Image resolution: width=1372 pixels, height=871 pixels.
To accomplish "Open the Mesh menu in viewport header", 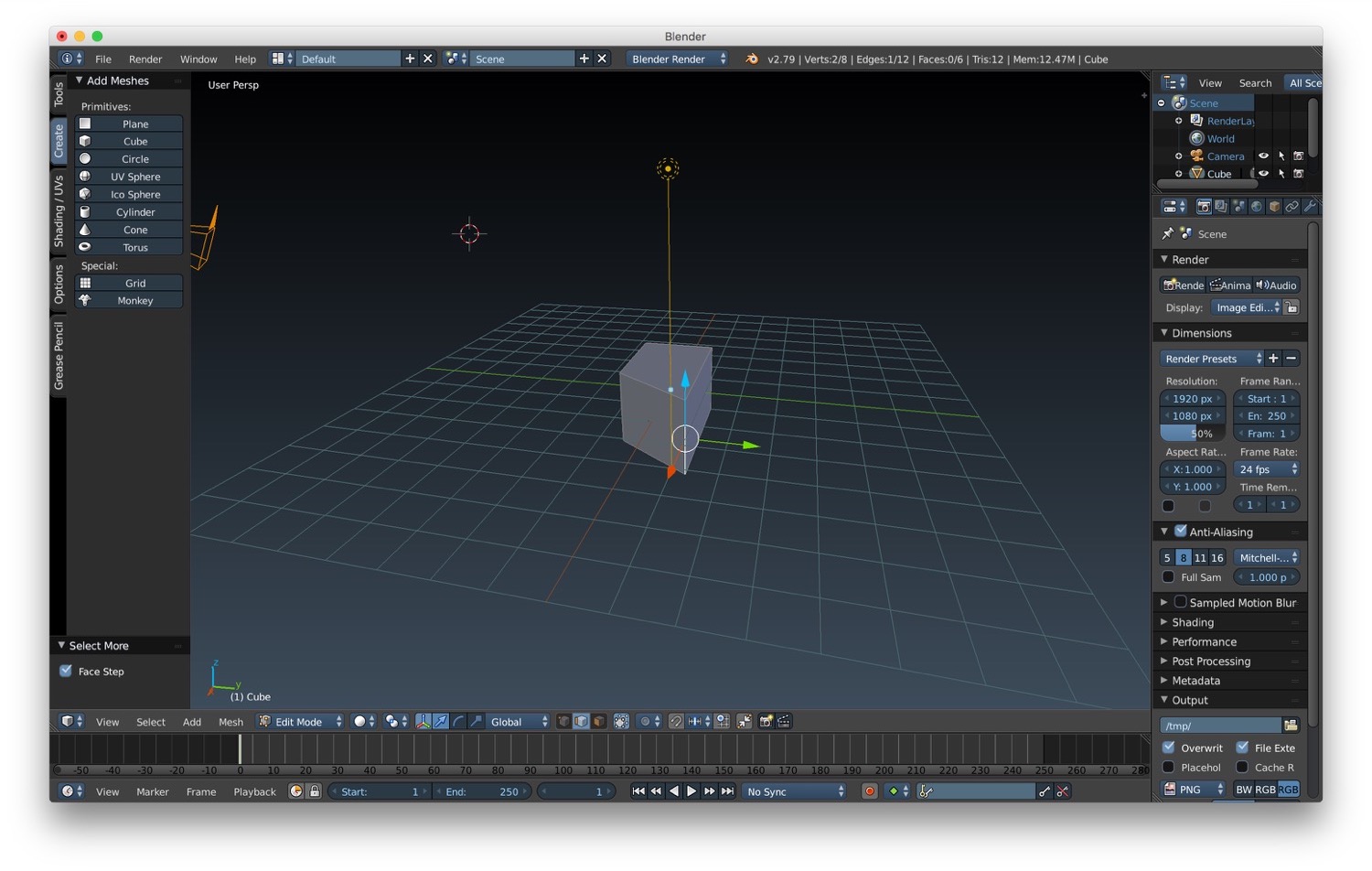I will pos(230,722).
